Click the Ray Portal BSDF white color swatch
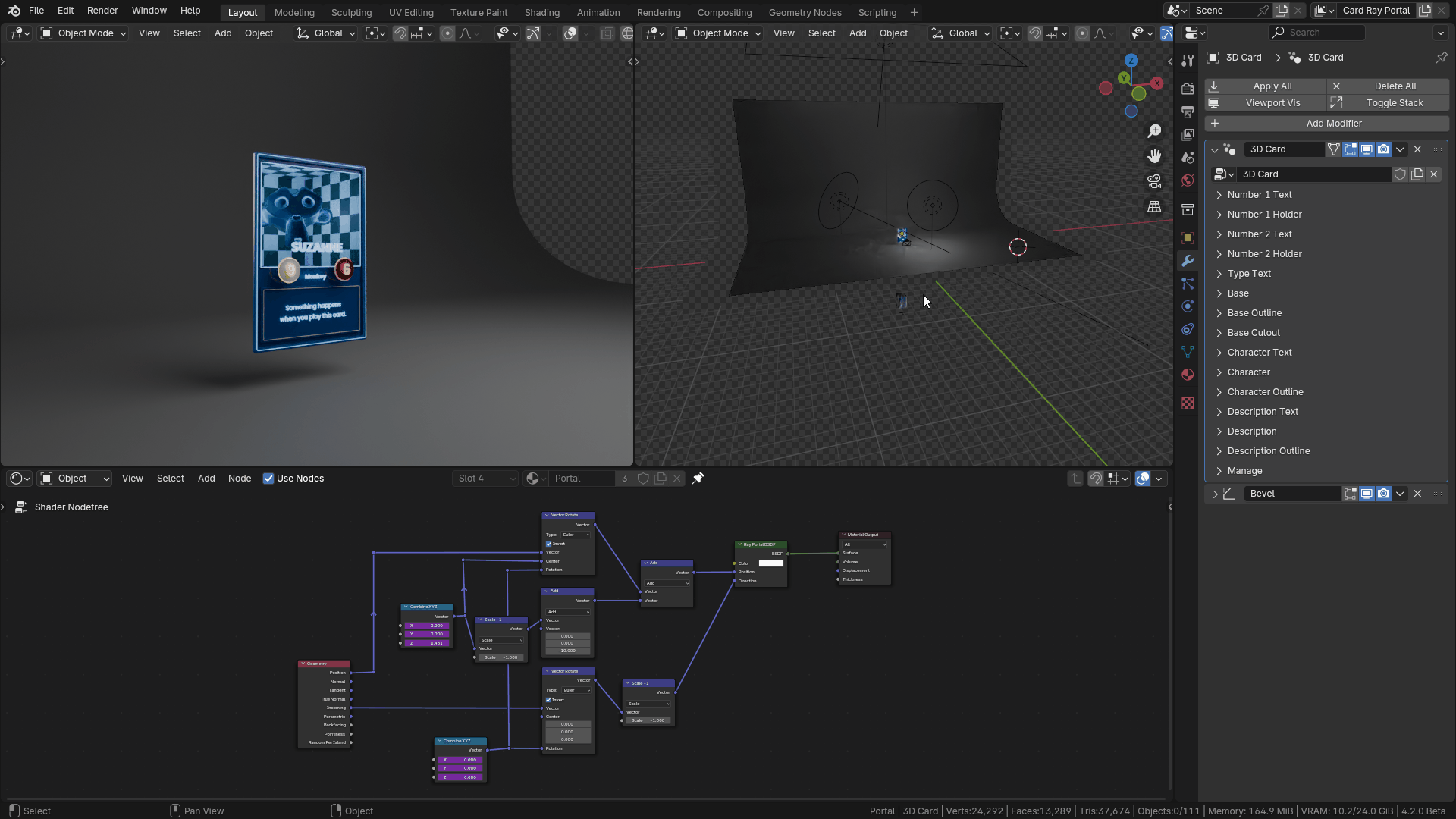The width and height of the screenshot is (1456, 819). tap(770, 563)
